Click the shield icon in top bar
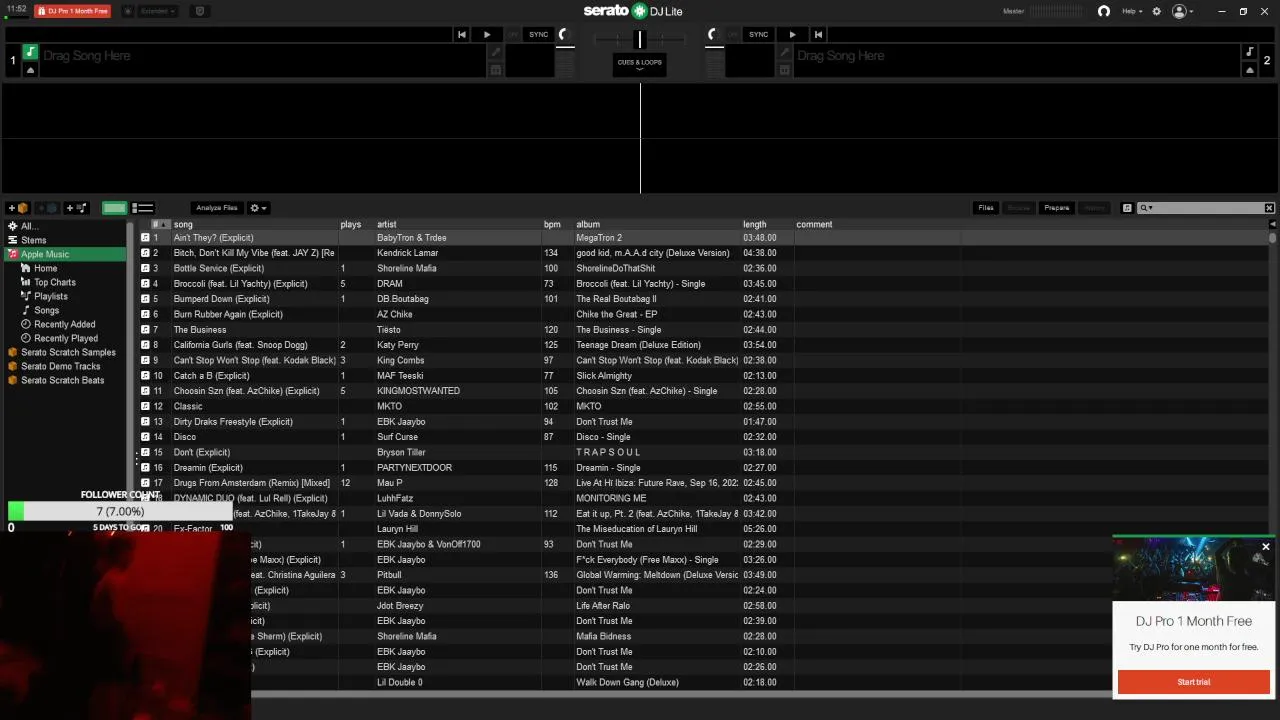Screen dimensions: 1280x720 click(x=199, y=11)
